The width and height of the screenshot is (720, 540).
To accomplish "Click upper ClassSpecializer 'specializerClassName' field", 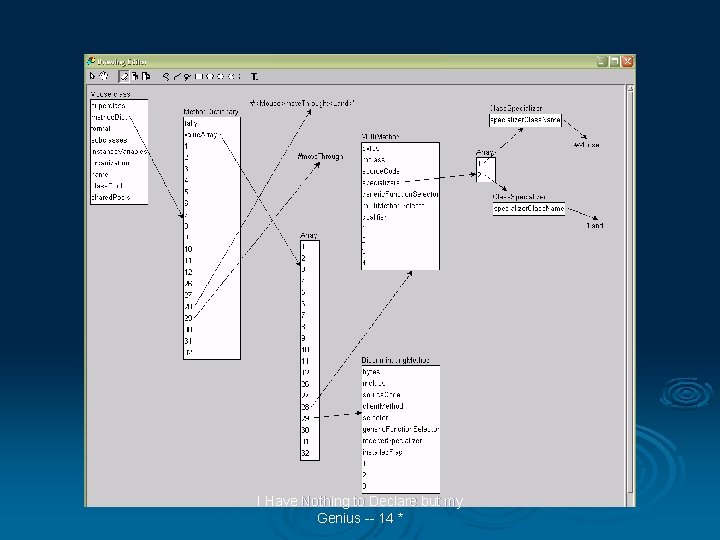I will point(525,120).
